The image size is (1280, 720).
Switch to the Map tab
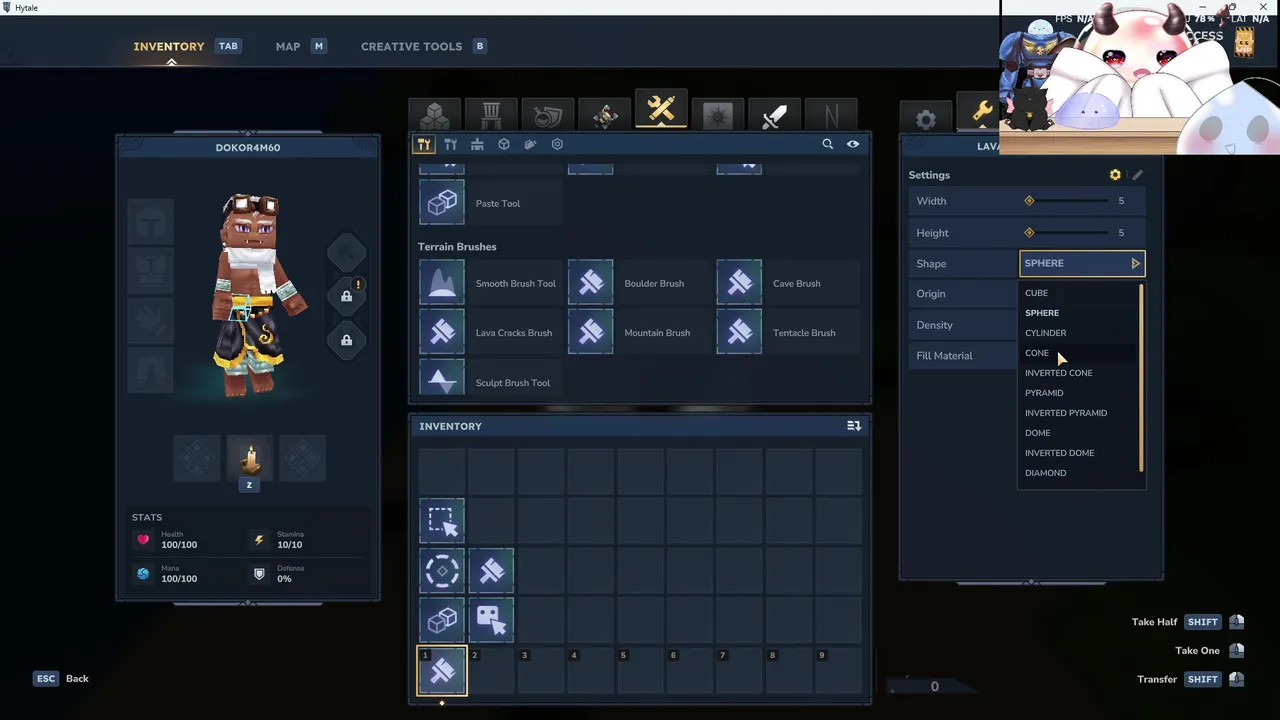288,46
